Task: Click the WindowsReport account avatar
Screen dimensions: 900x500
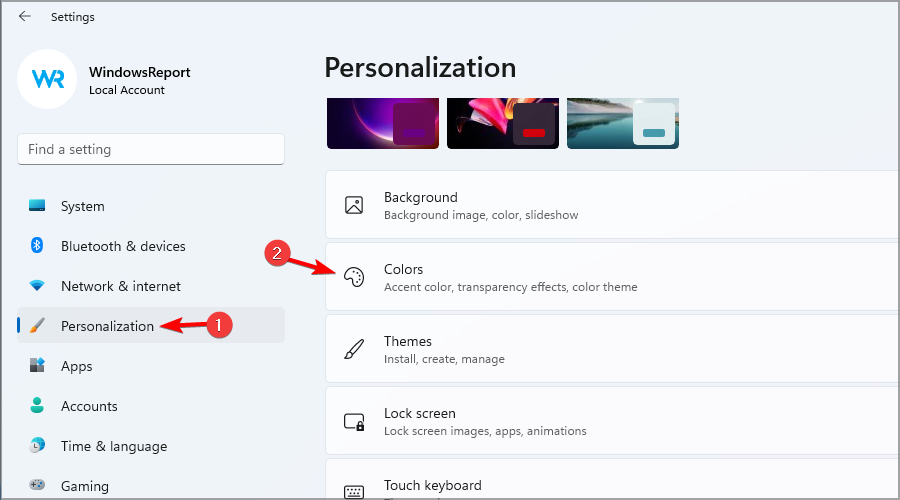Action: (47, 79)
